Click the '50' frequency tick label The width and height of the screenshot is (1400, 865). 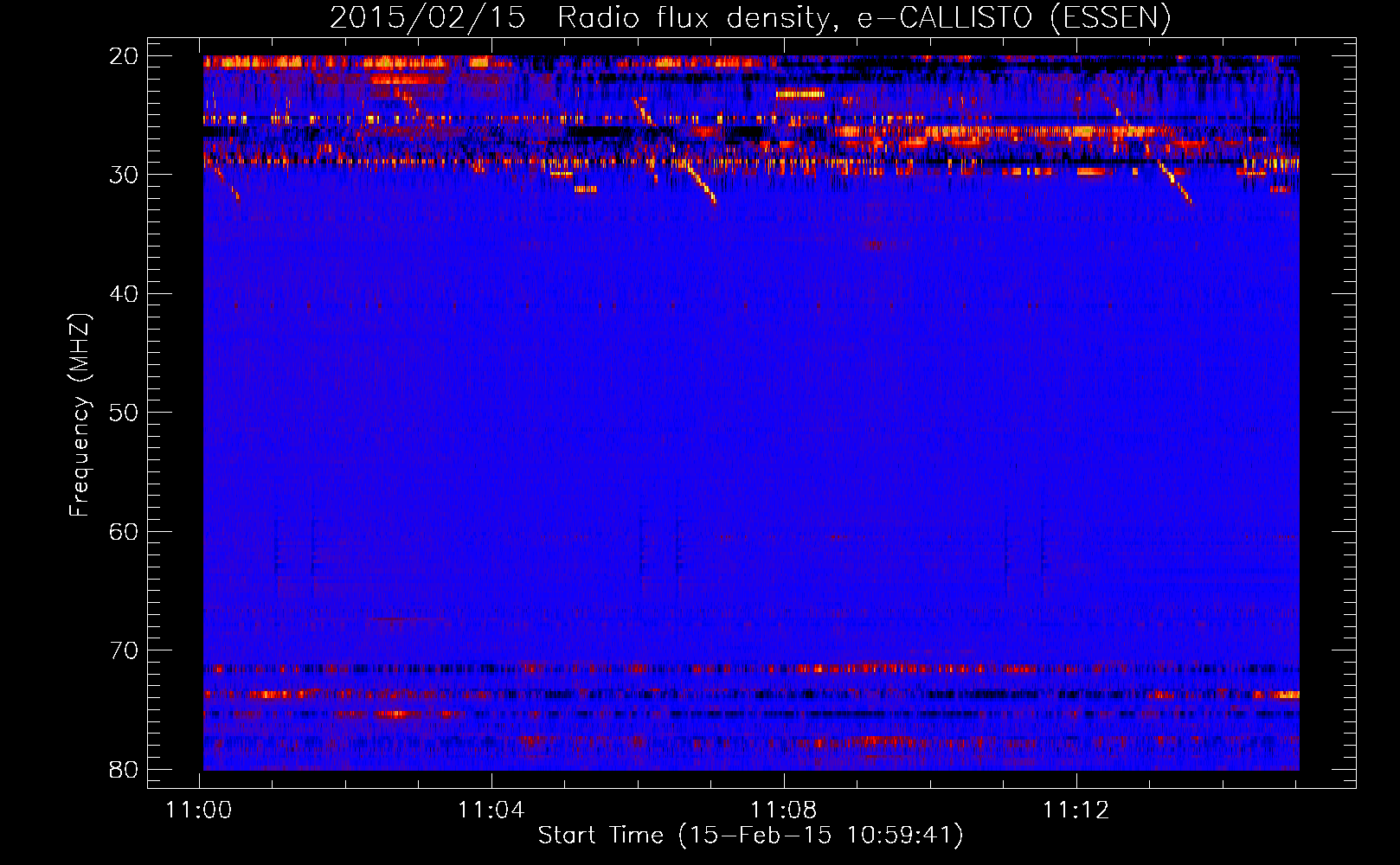(x=124, y=413)
